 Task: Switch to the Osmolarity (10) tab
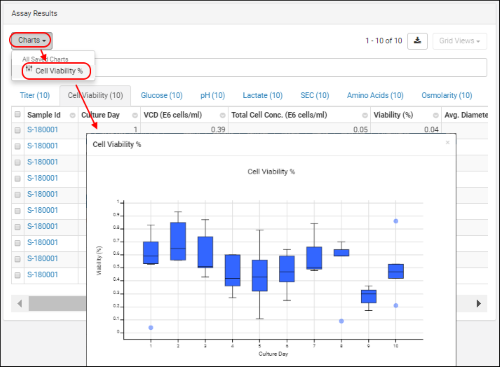click(447, 95)
